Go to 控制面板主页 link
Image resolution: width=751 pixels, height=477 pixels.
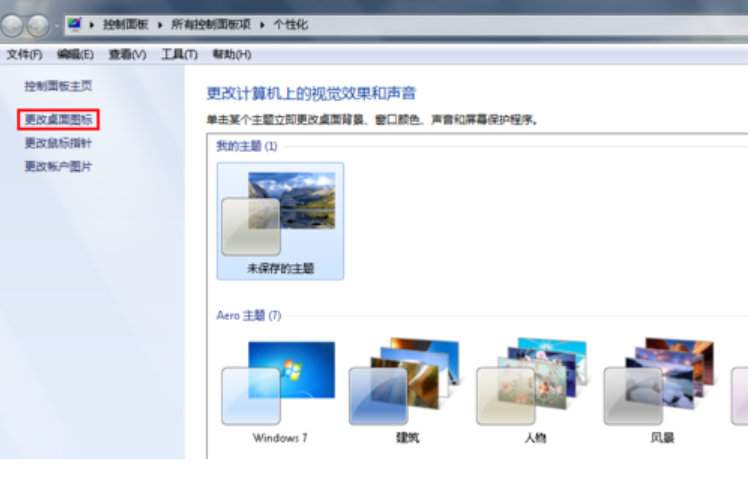point(59,87)
